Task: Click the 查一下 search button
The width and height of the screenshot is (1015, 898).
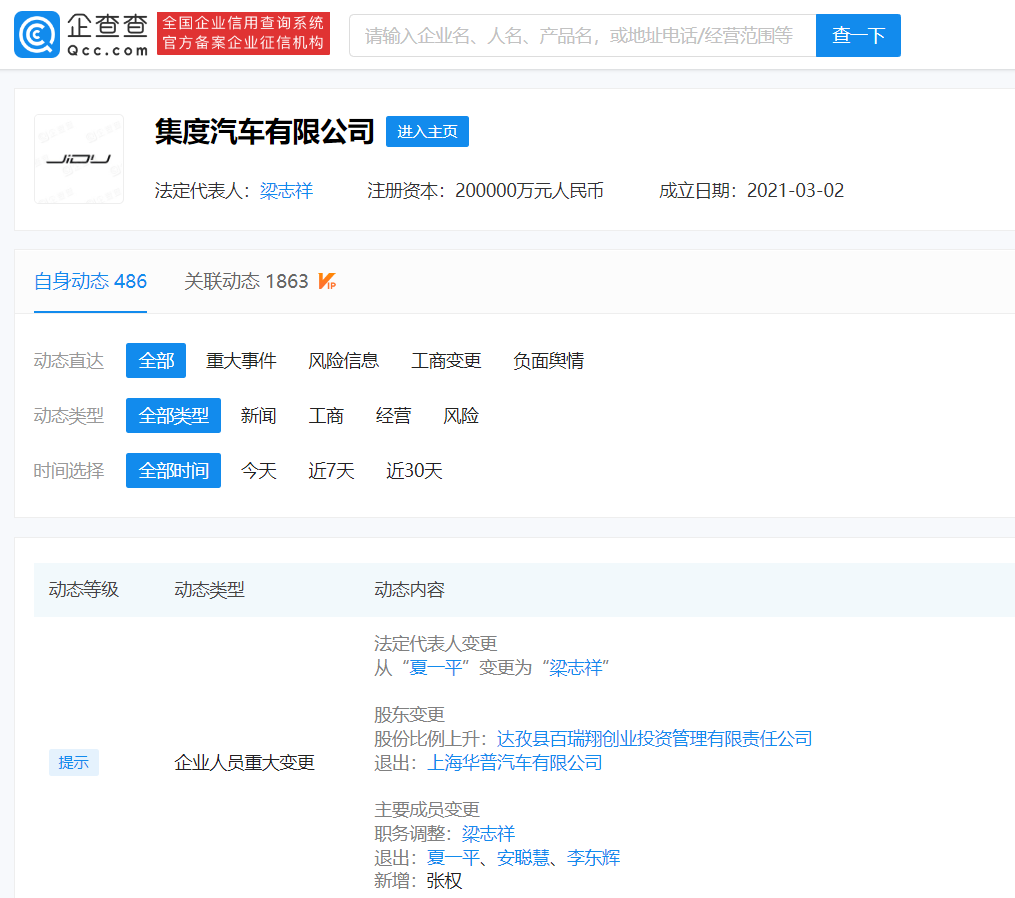Action: [x=857, y=35]
